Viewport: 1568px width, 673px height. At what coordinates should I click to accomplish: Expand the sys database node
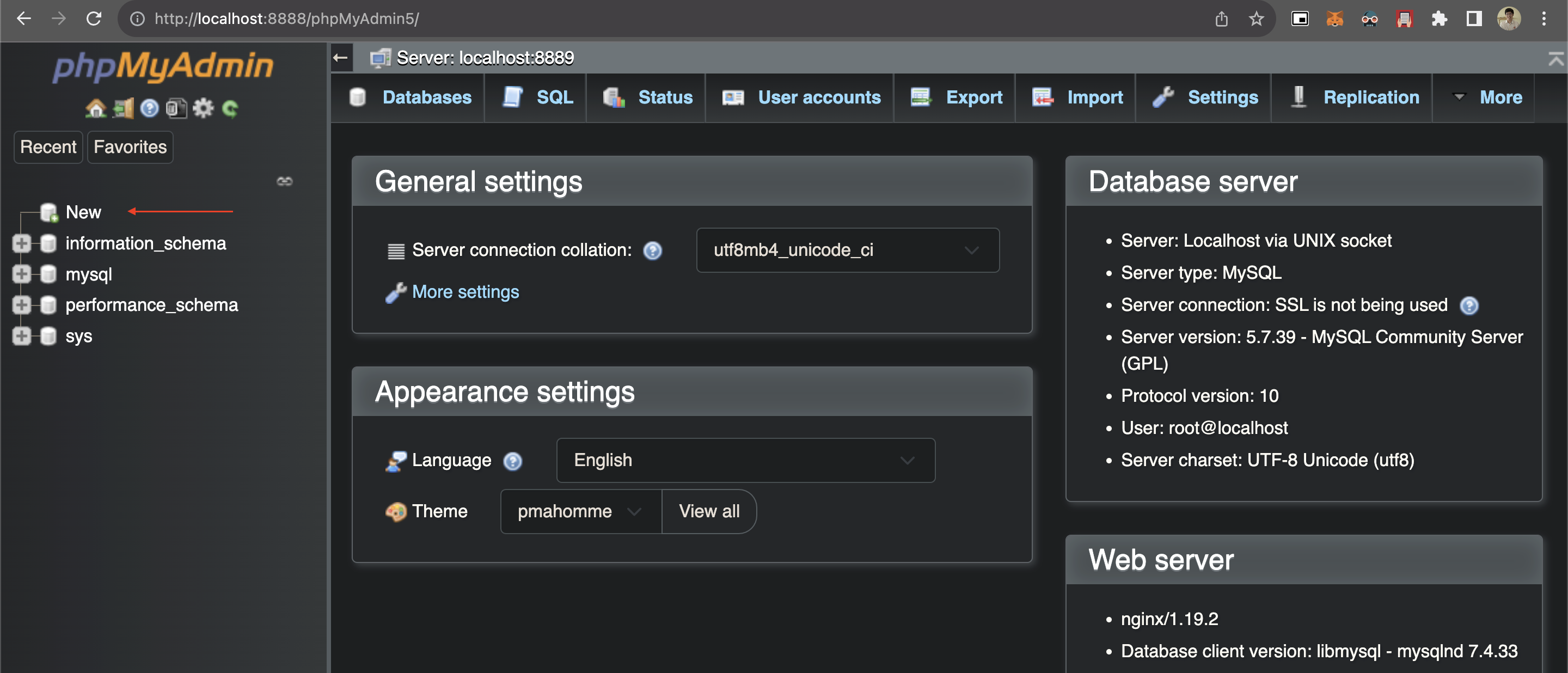(21, 336)
